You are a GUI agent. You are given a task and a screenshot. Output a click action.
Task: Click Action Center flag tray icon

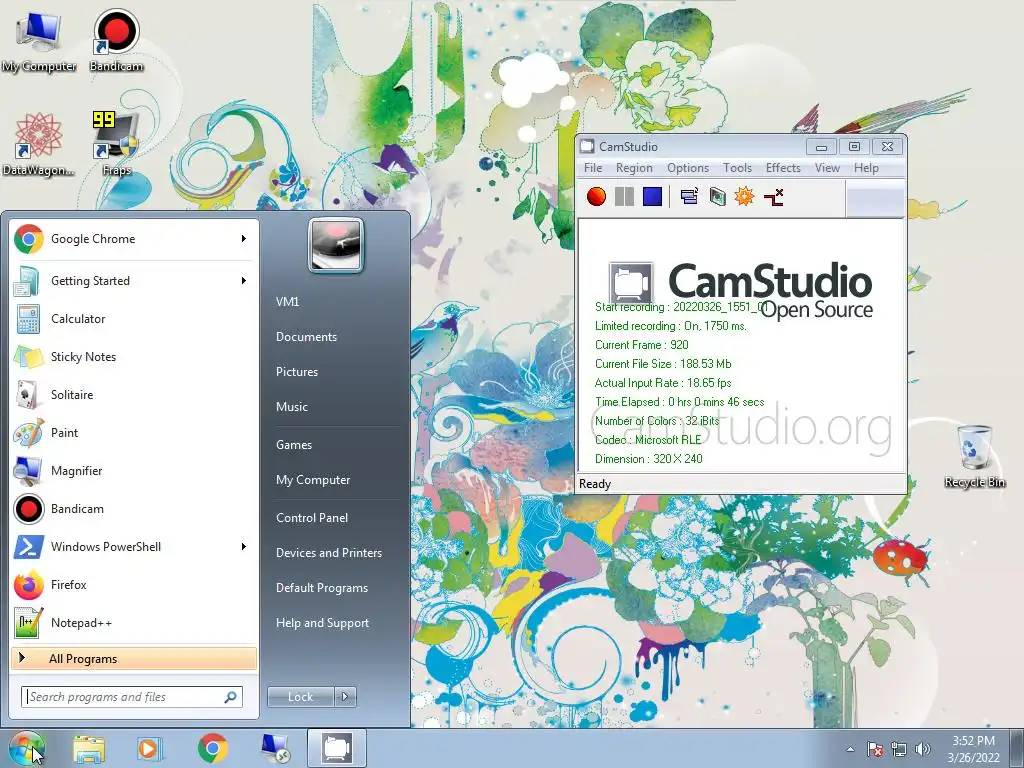874,749
